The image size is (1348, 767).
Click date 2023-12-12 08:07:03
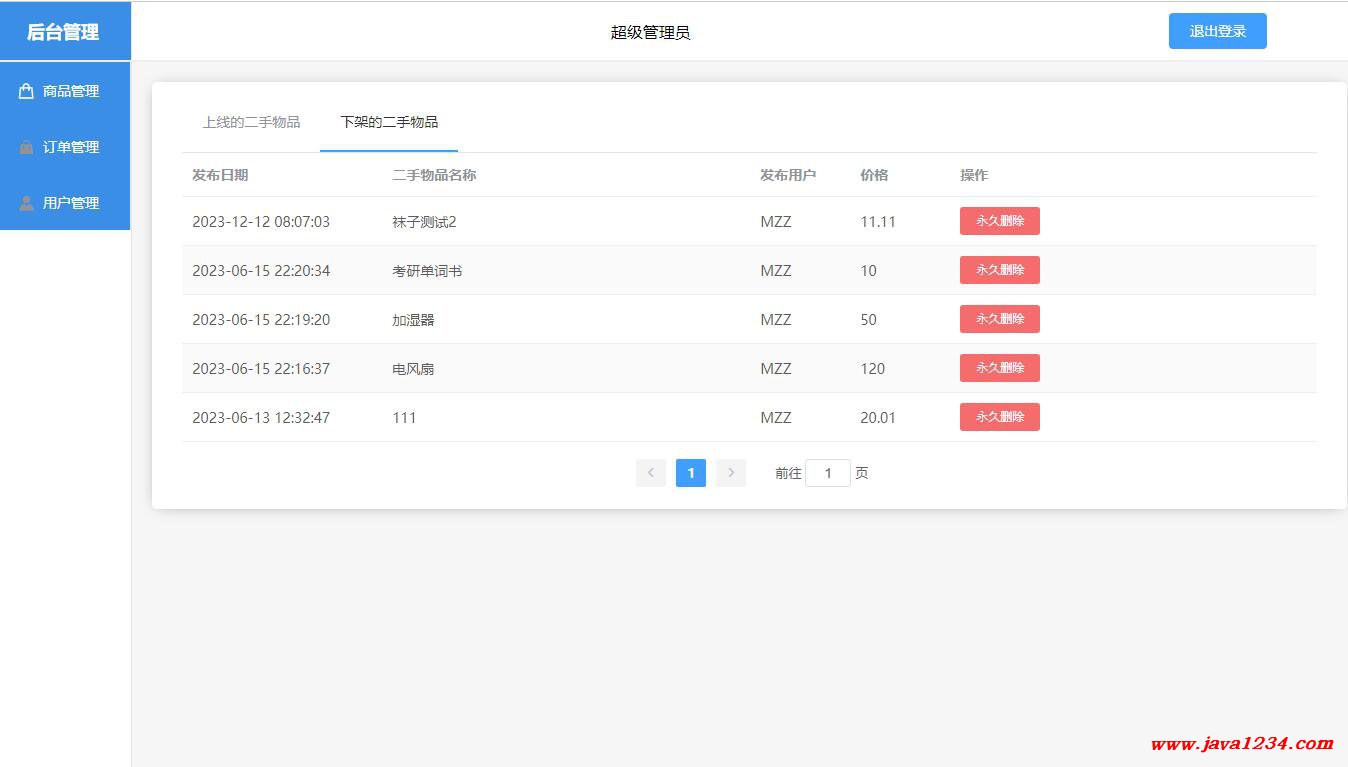(261, 222)
